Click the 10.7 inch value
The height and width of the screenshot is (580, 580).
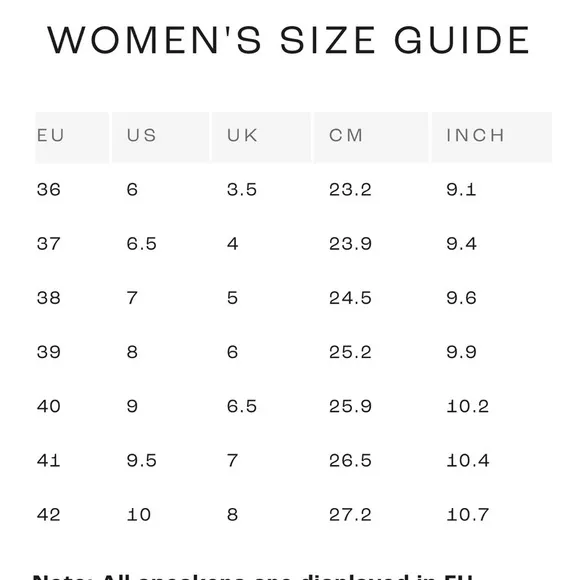468,515
